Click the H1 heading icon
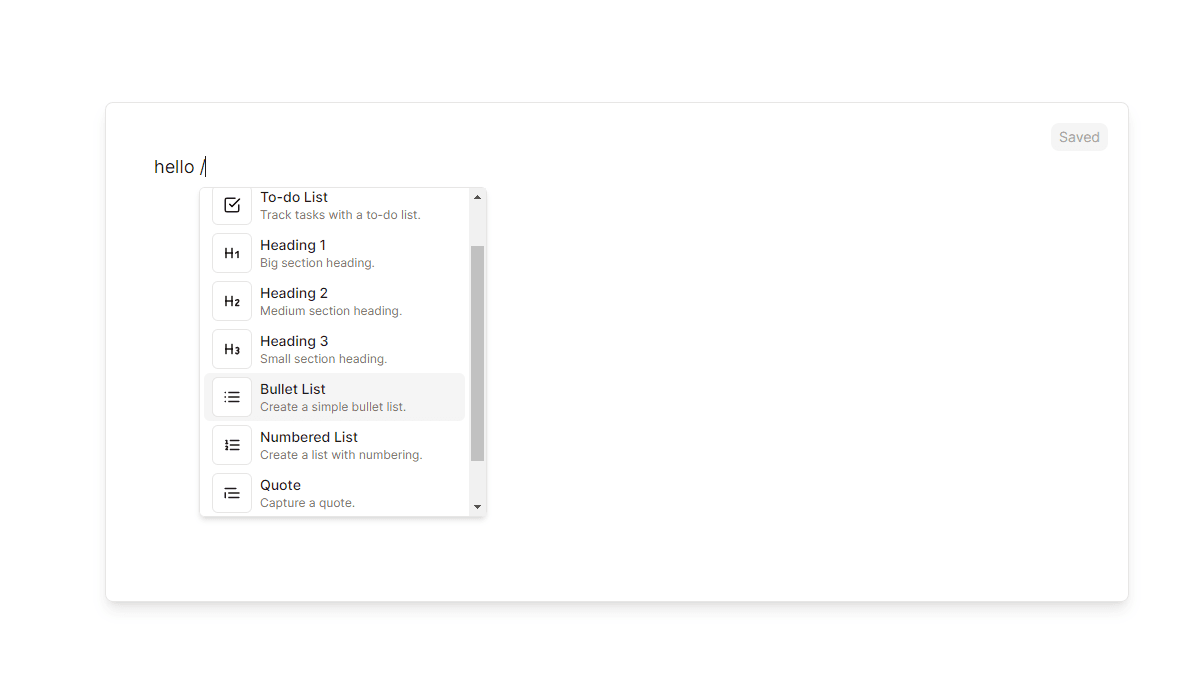 pos(232,253)
